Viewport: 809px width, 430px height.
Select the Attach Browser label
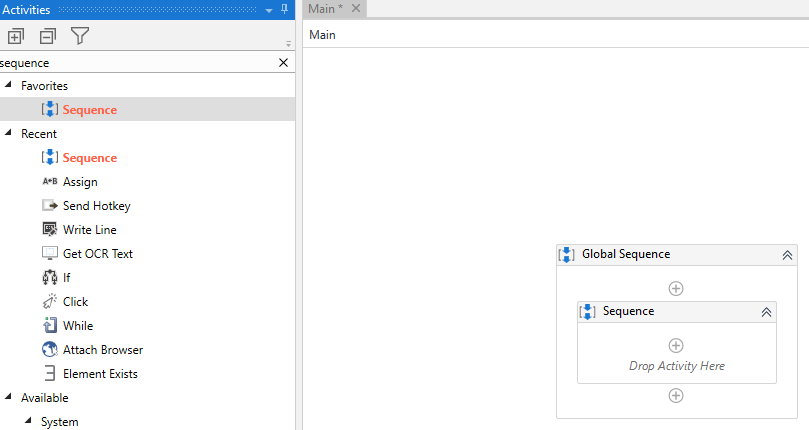click(103, 350)
